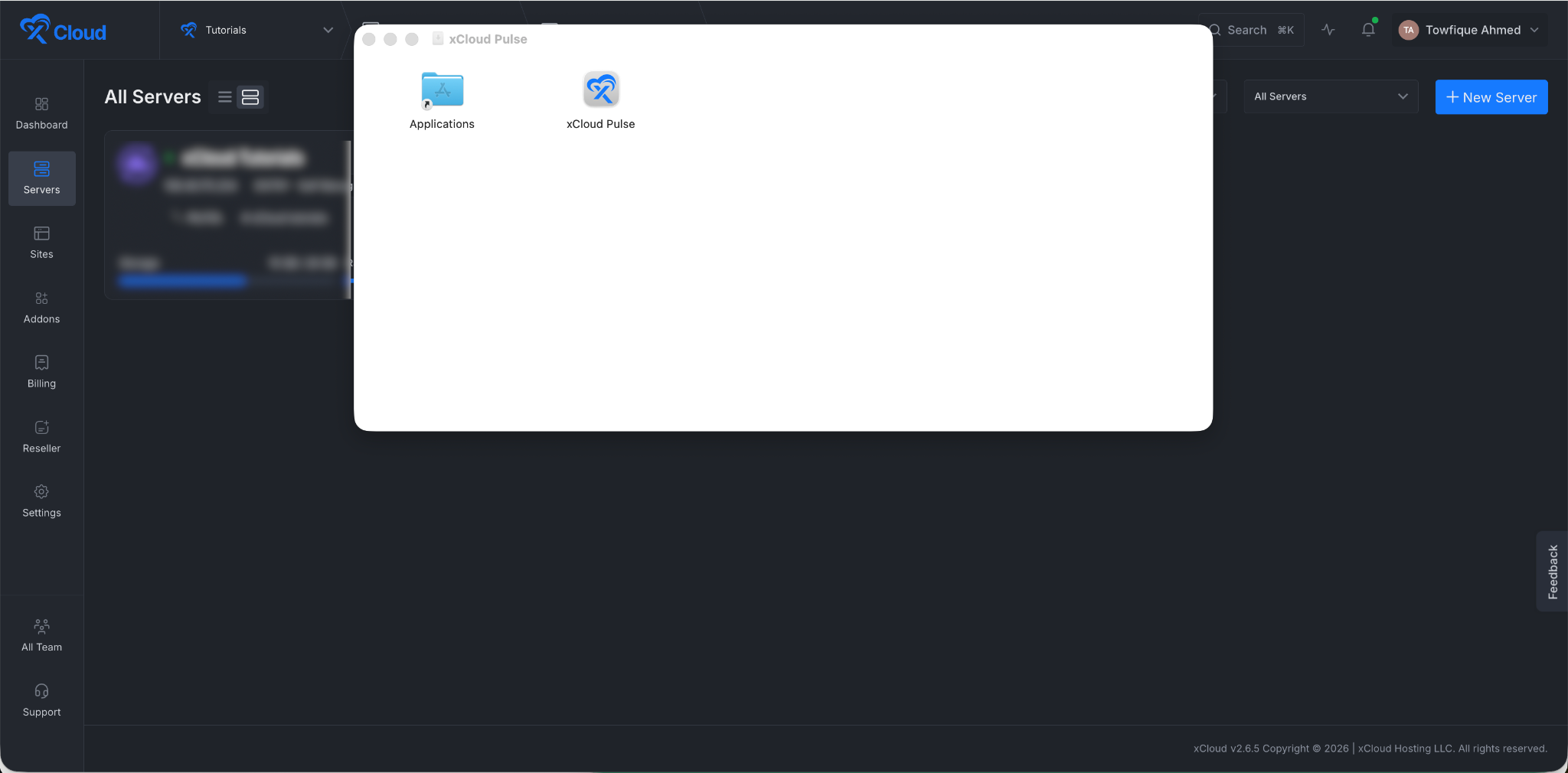Click the blurred server card
This screenshot has height=773, width=1568.
[228, 214]
